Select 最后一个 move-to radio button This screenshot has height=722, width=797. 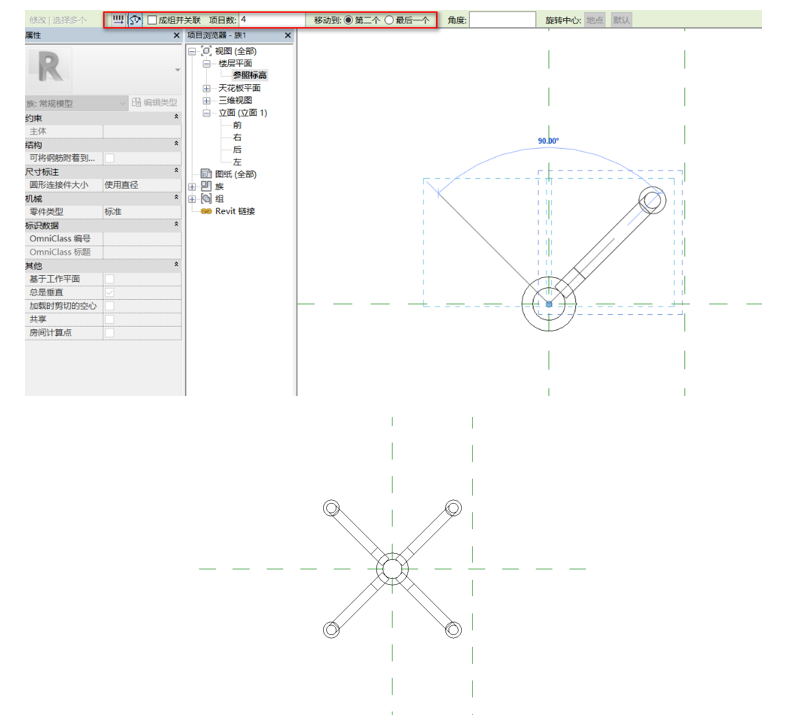click(389, 20)
